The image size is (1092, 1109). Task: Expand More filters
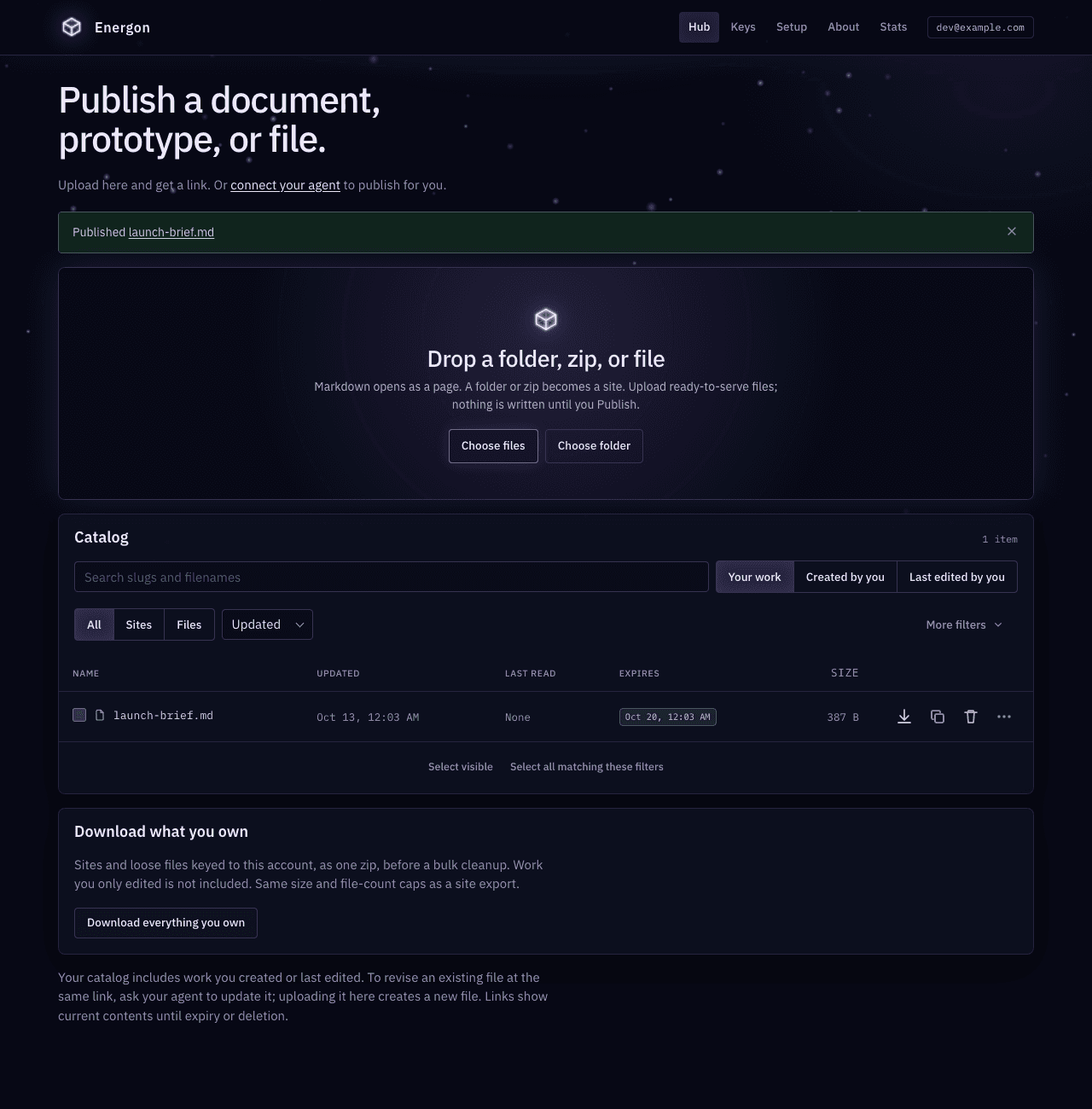964,624
